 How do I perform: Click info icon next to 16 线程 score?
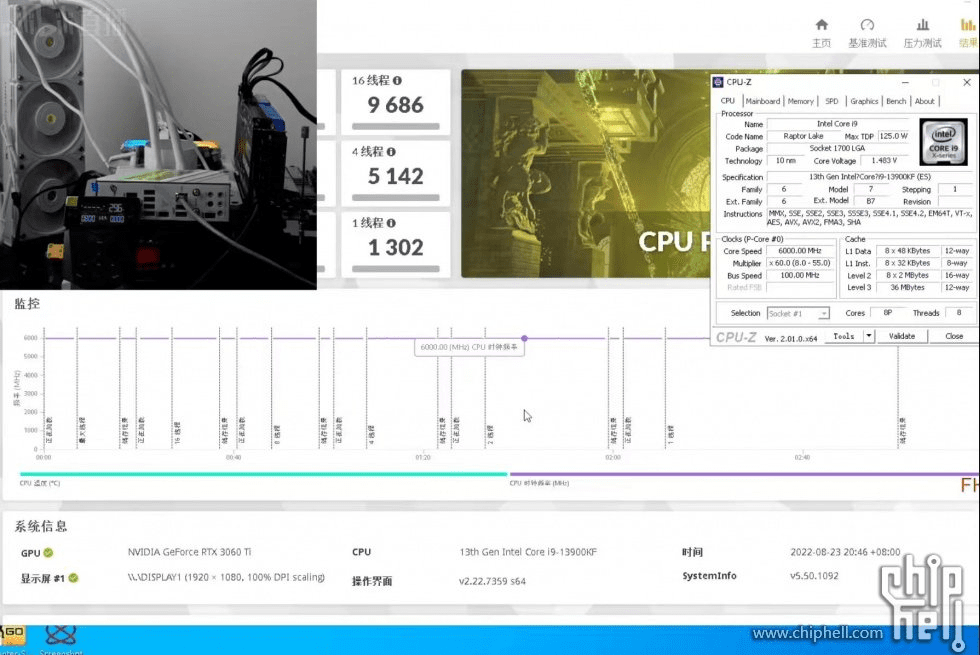coord(398,81)
